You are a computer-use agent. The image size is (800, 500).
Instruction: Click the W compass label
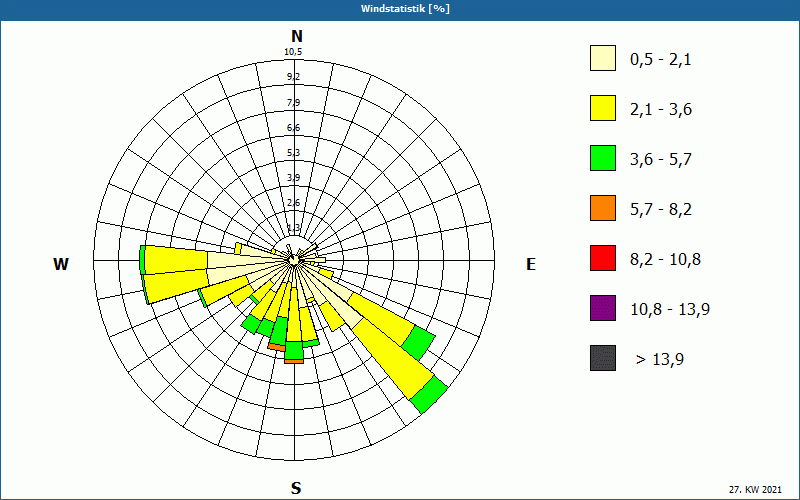click(61, 264)
